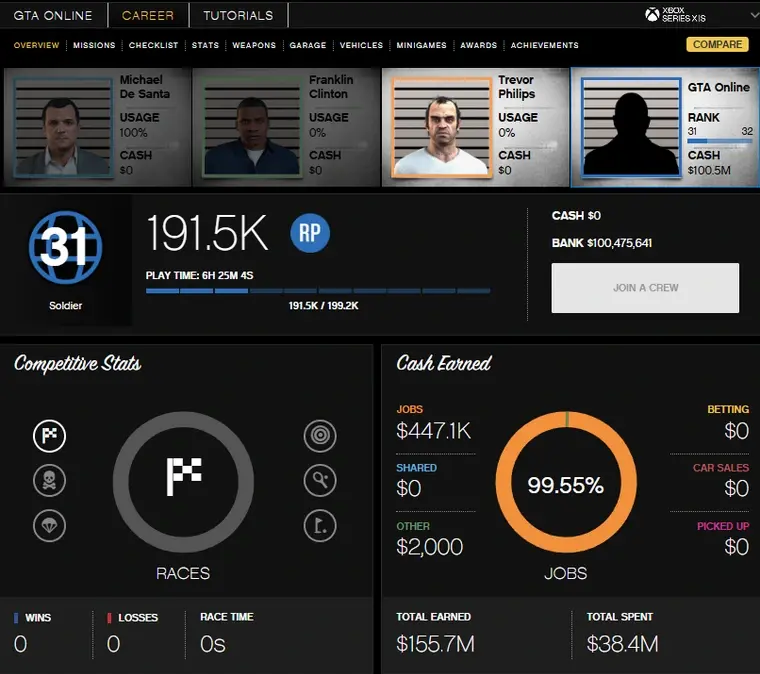The height and width of the screenshot is (674, 760).
Task: Select the Races flag icon
Action: tap(49, 436)
